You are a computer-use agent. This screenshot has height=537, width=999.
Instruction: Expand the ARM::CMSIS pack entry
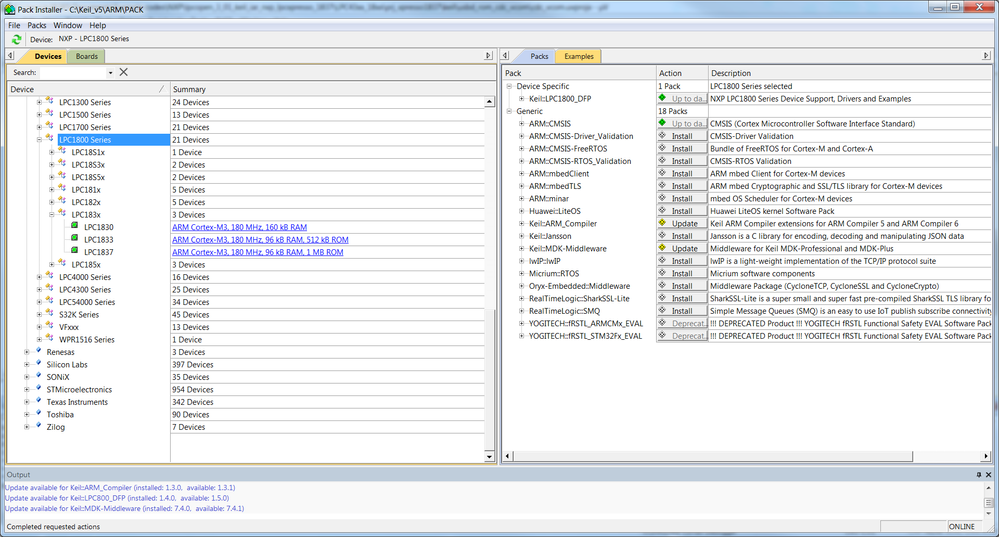pos(522,124)
